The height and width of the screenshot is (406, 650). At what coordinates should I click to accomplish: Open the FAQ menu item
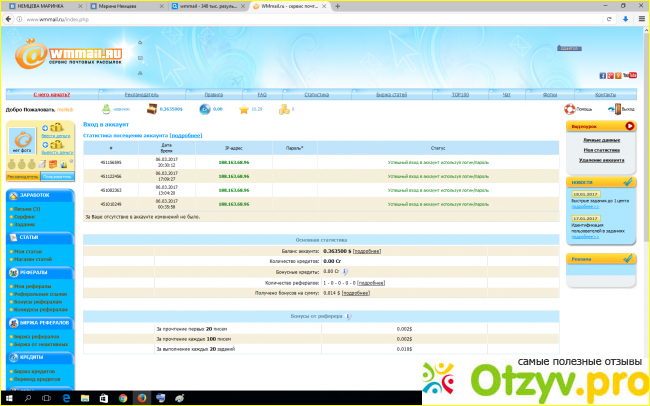coord(261,93)
